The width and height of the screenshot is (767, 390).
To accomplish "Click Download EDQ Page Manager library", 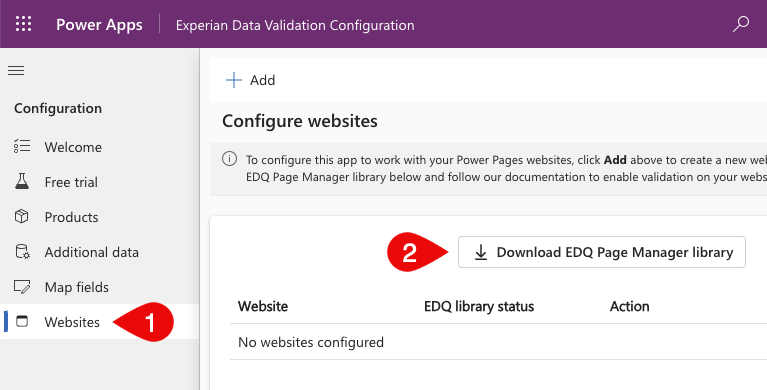I will pyautogui.click(x=602, y=252).
